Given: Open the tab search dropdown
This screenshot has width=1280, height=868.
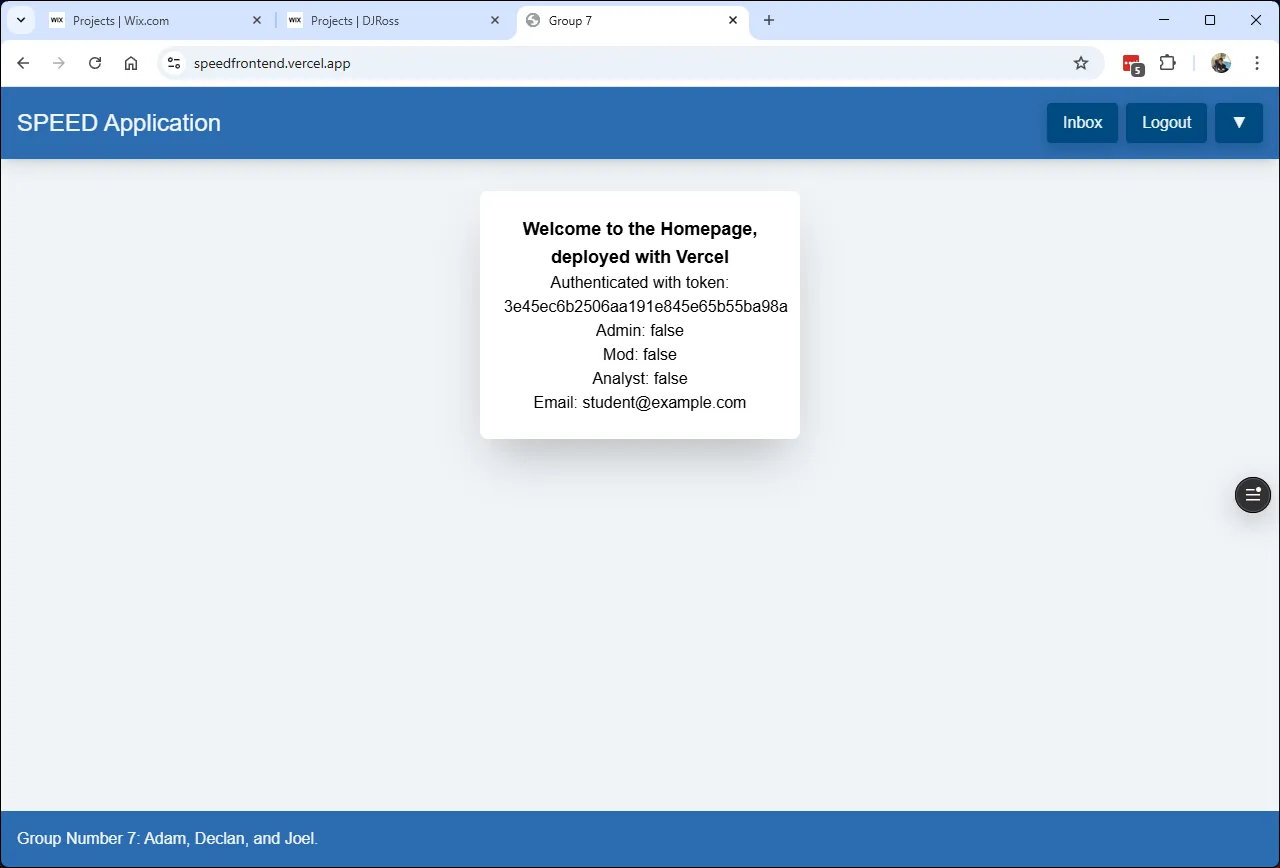Looking at the screenshot, I should coord(20,20).
